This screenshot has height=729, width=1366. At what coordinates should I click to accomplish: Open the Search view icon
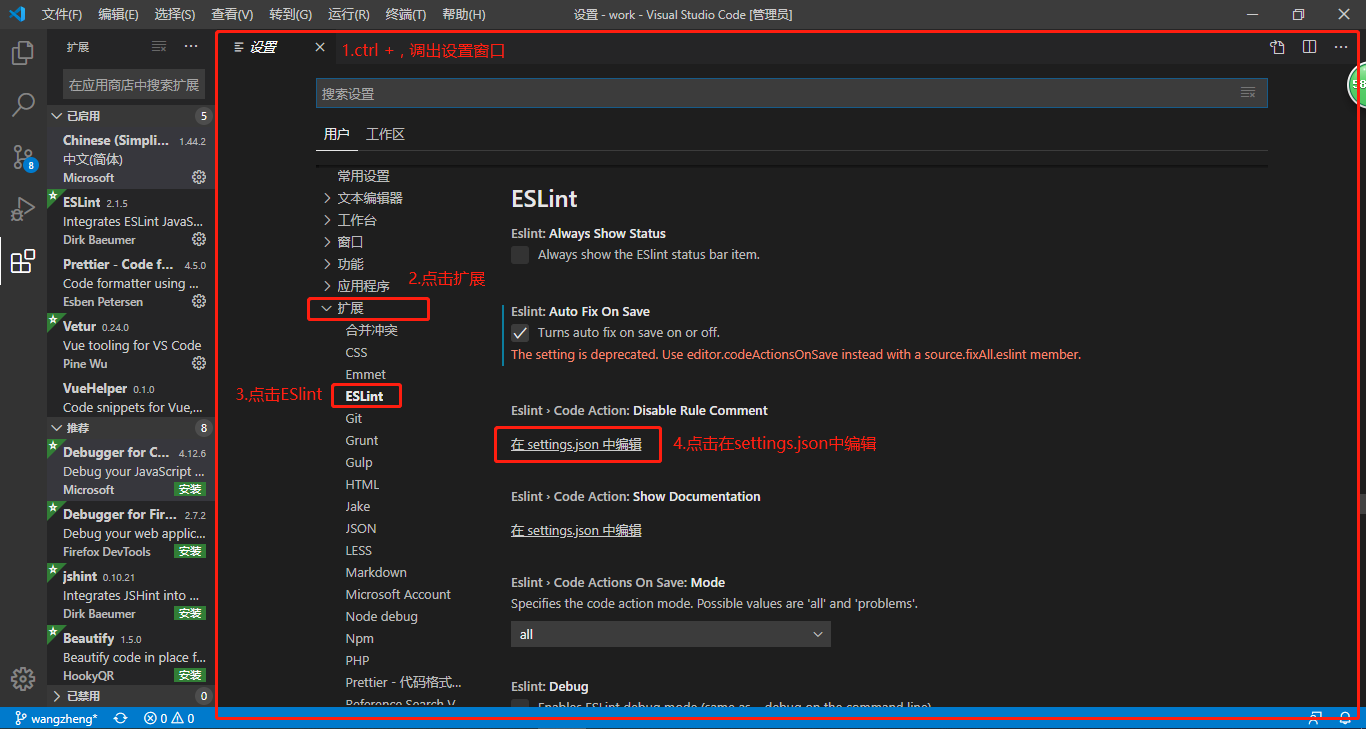point(23,105)
